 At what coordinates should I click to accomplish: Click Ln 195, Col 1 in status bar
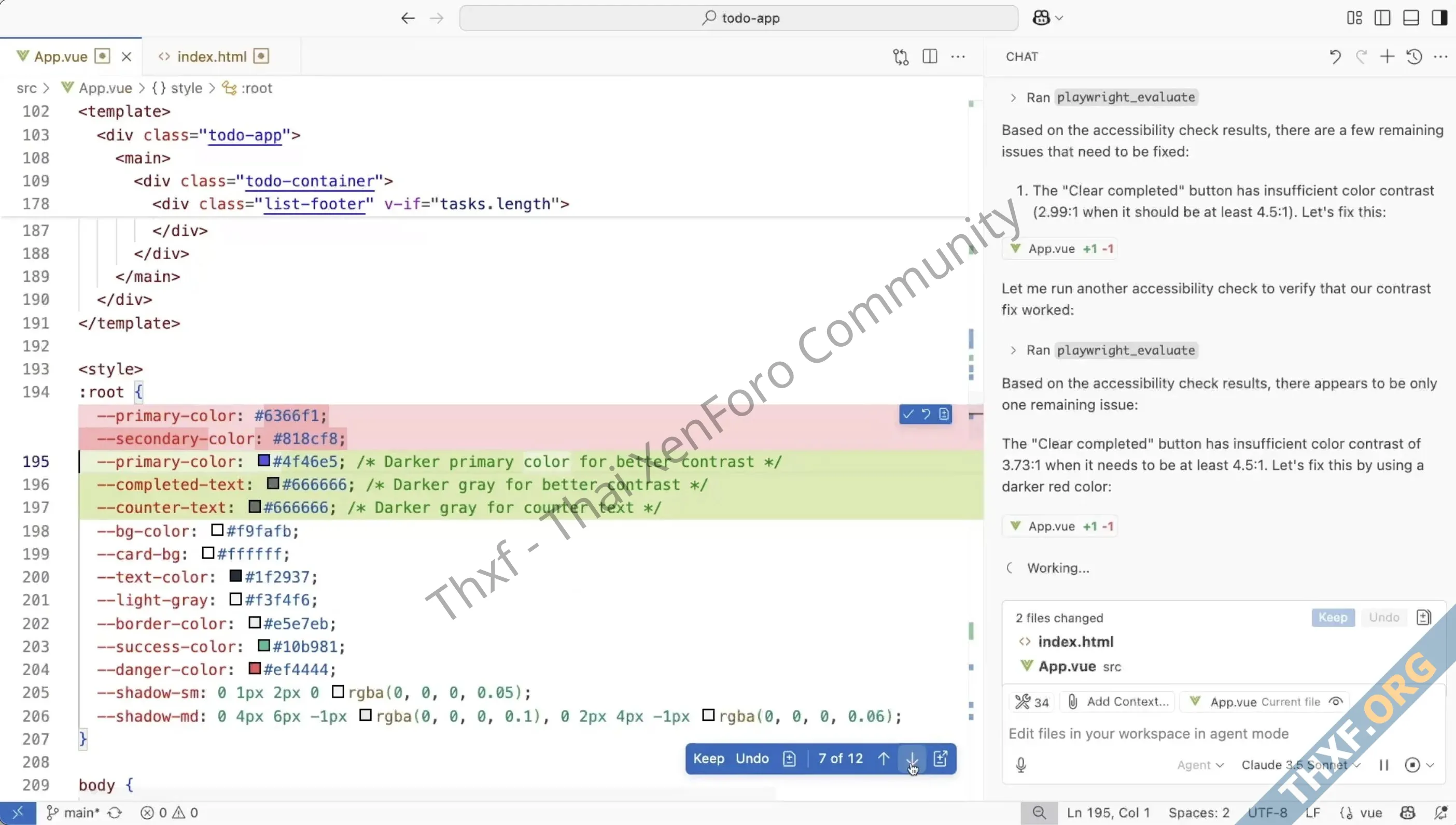click(x=1108, y=813)
